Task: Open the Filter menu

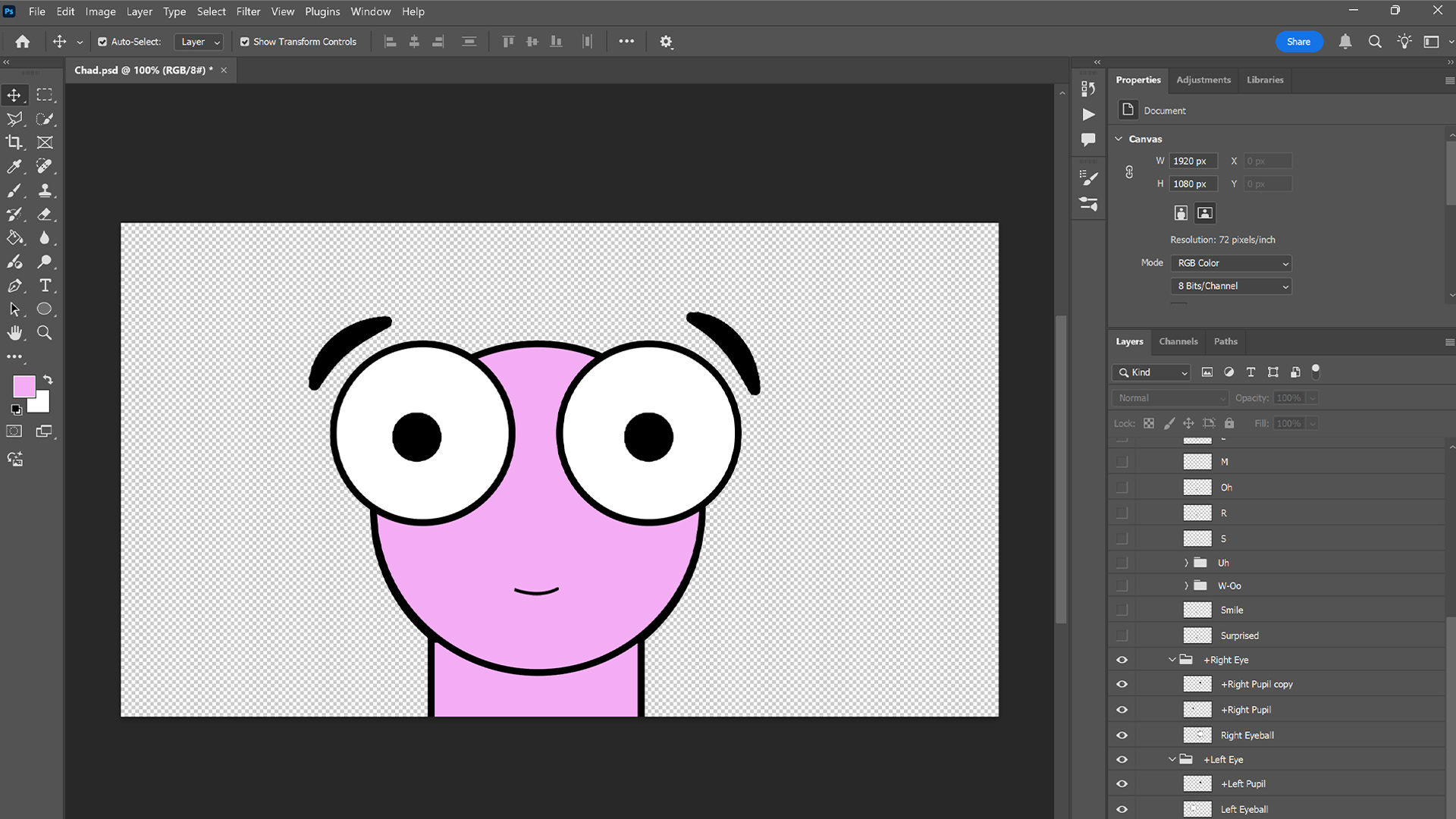Action: click(x=248, y=11)
